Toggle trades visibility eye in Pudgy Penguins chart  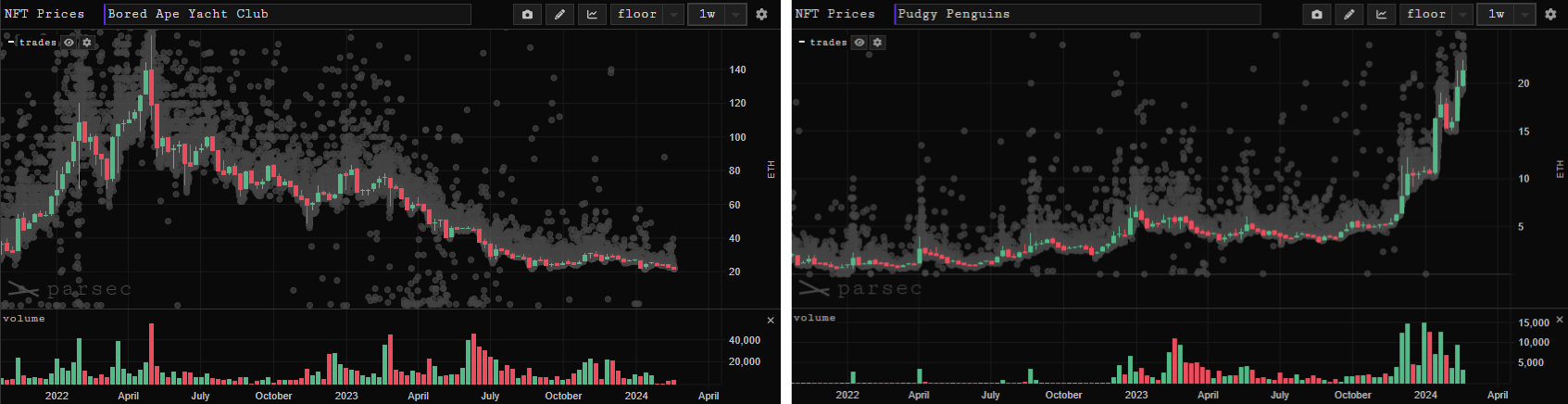859,43
